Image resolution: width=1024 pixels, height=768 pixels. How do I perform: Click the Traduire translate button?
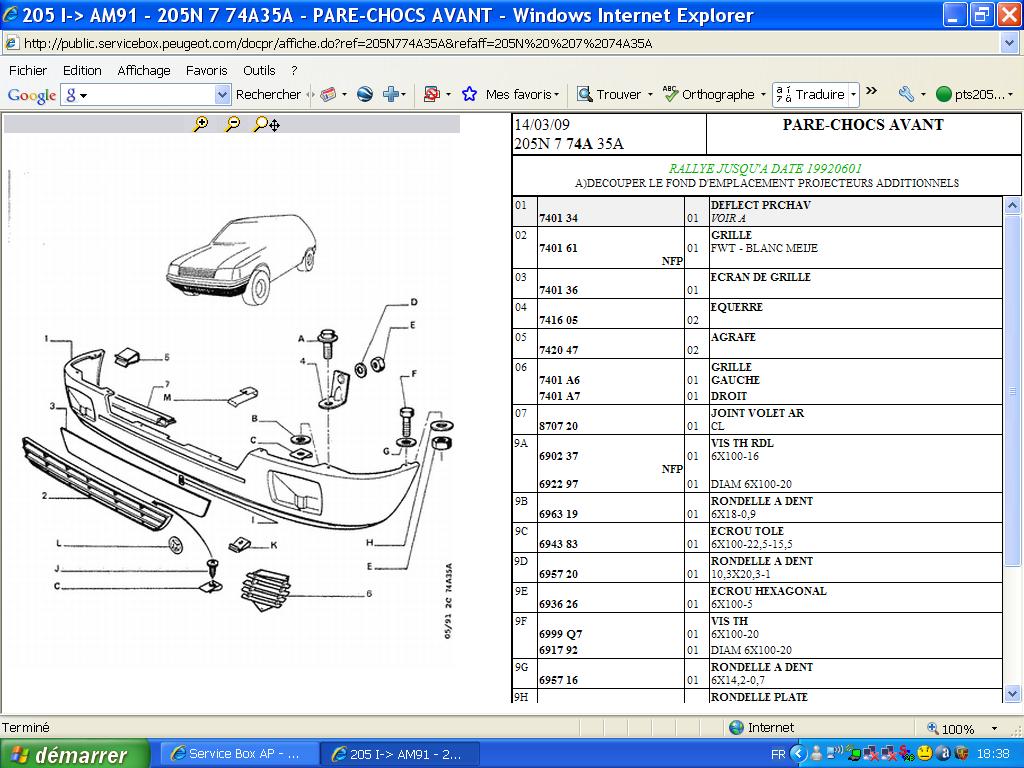[x=811, y=94]
